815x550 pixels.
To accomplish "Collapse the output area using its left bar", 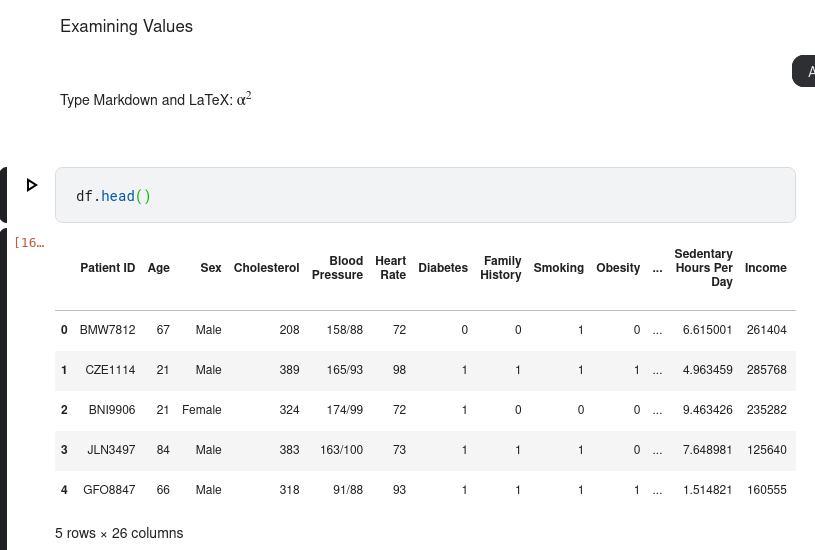I will tap(3, 390).
